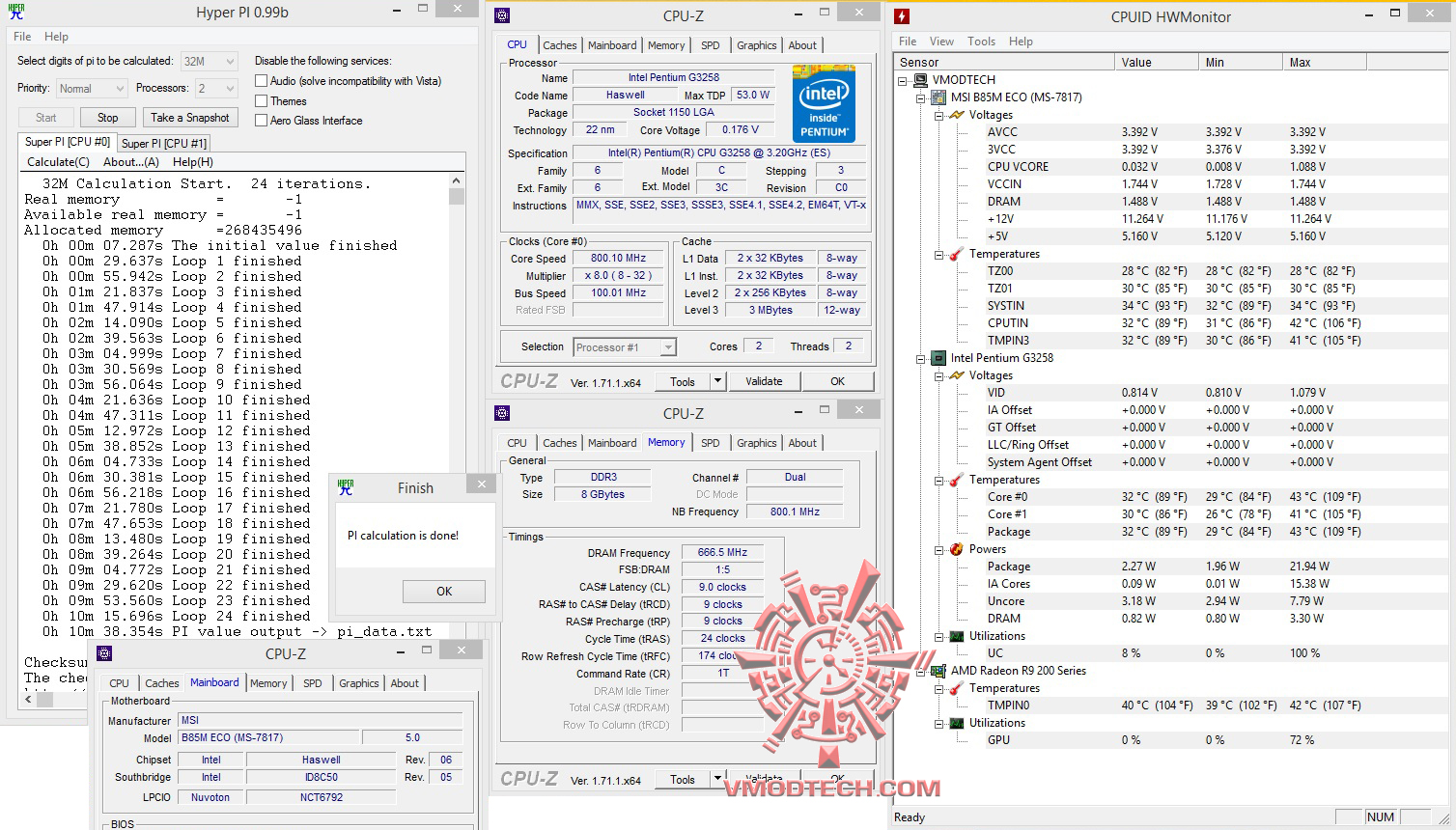Collapse Temperatures node under Intel Pentium G3258
This screenshot has height=830, width=1456.
pos(938,480)
